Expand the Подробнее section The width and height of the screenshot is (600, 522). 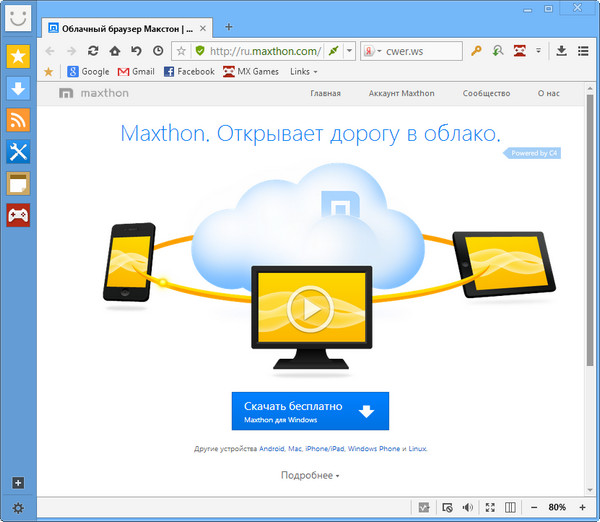point(309,475)
